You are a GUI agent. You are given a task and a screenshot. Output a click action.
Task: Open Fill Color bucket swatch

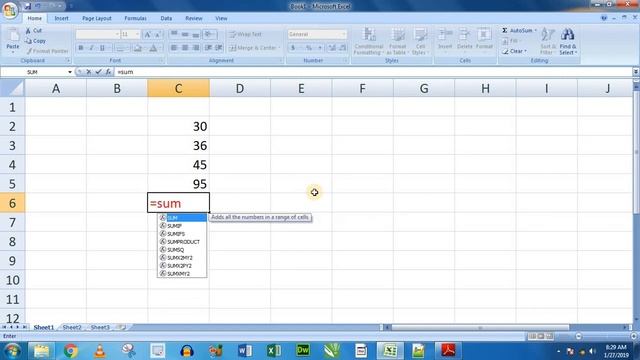[138, 48]
